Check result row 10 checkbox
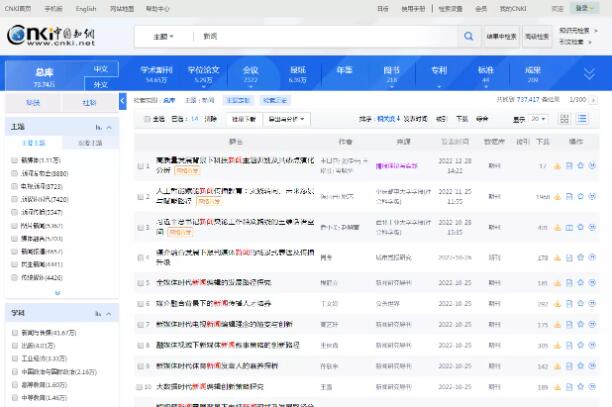 139,387
